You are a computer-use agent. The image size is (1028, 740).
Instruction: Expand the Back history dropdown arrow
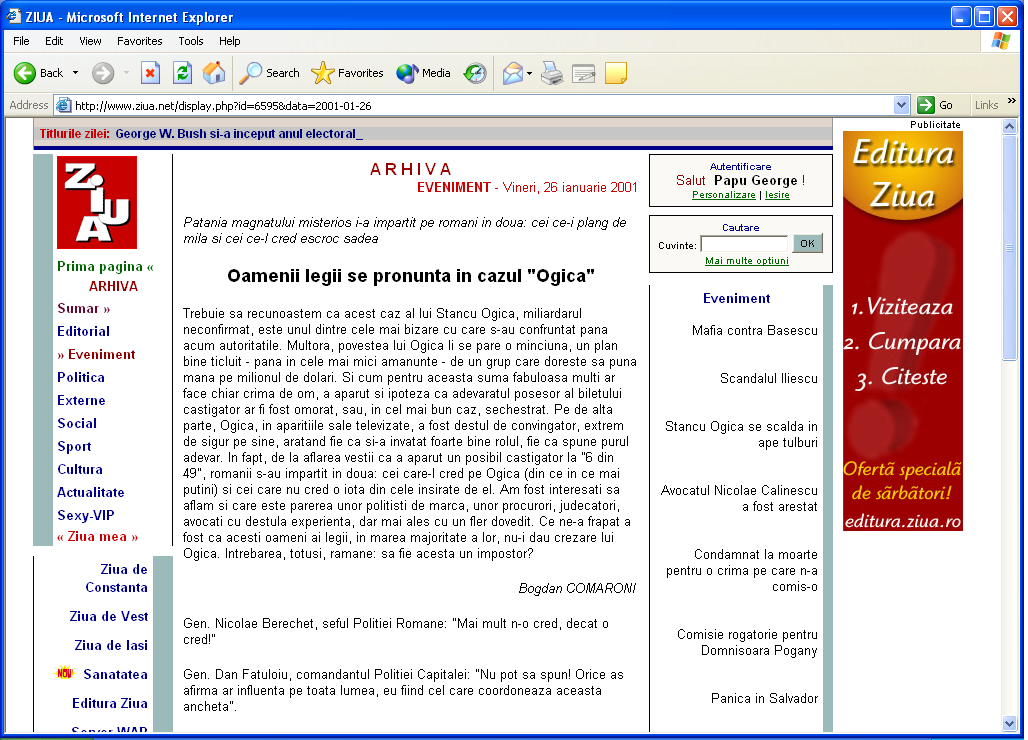(75, 73)
